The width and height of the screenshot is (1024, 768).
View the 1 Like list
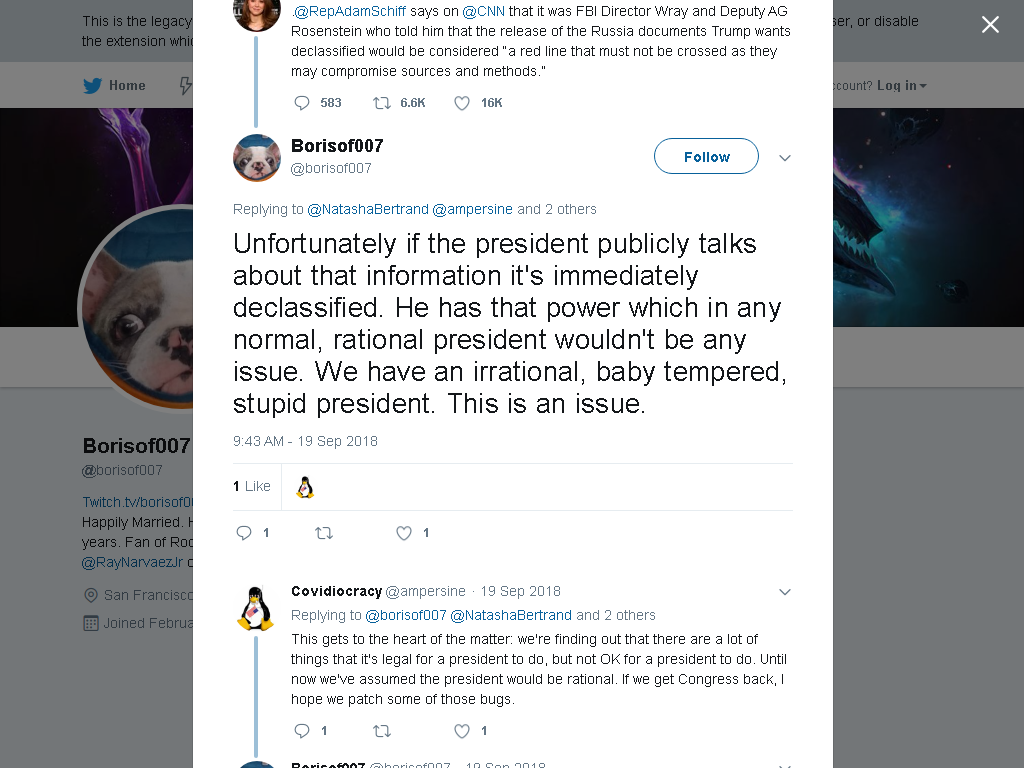point(251,486)
